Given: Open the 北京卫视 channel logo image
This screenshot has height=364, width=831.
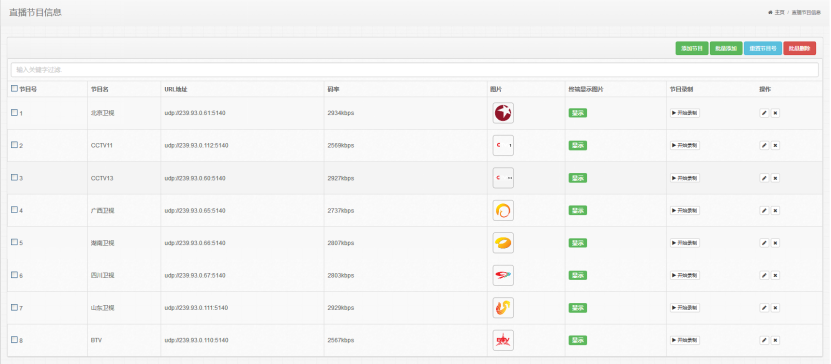Looking at the screenshot, I should tap(503, 113).
